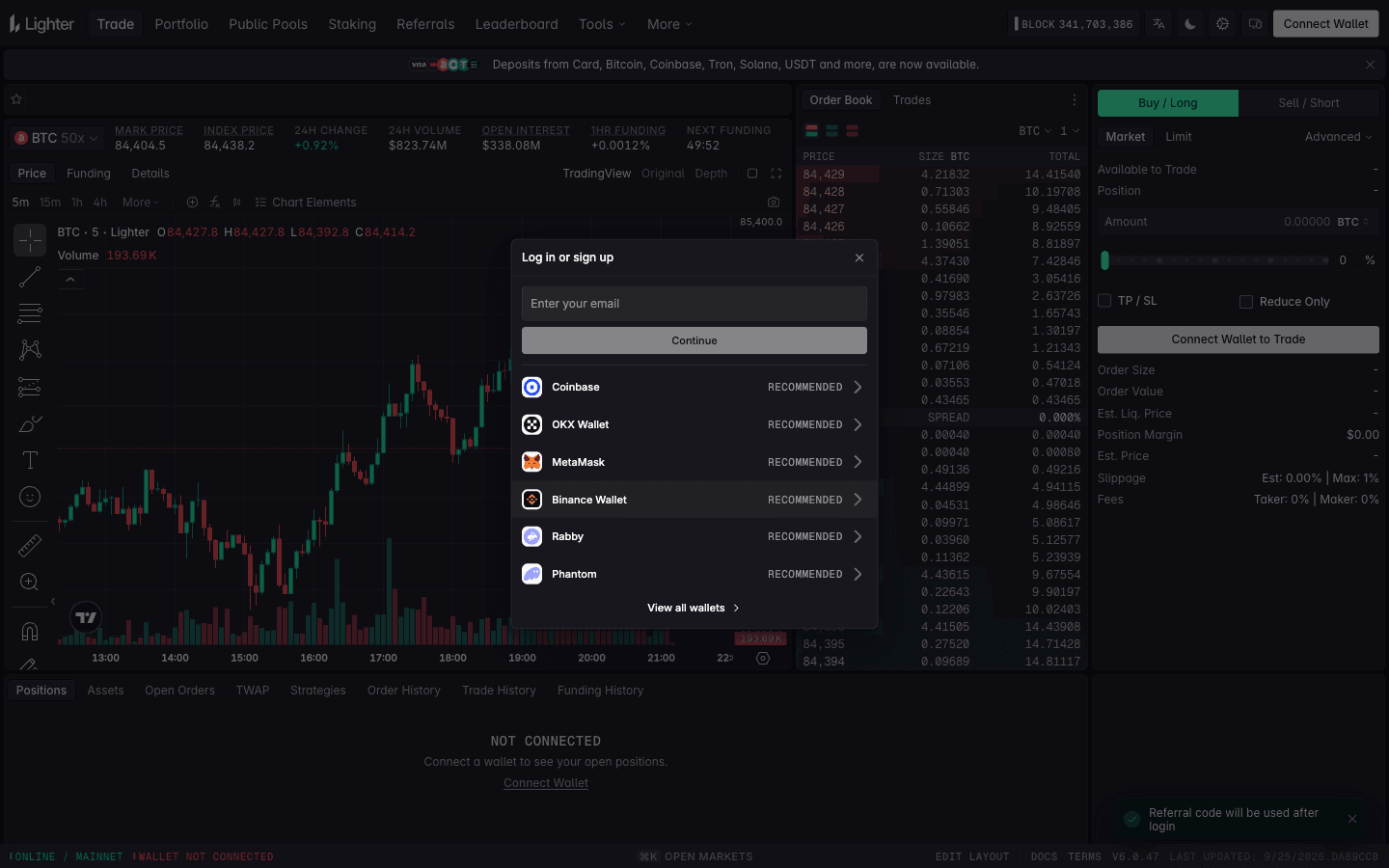Select the trend line drawing tool

point(30,277)
